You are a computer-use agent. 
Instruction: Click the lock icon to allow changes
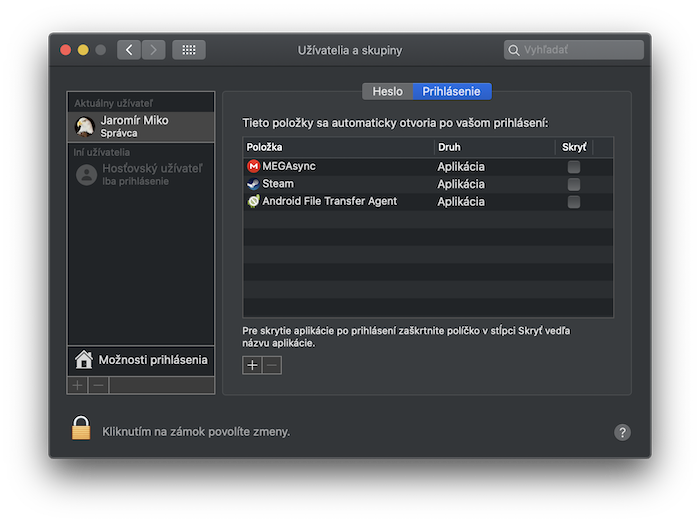81,429
